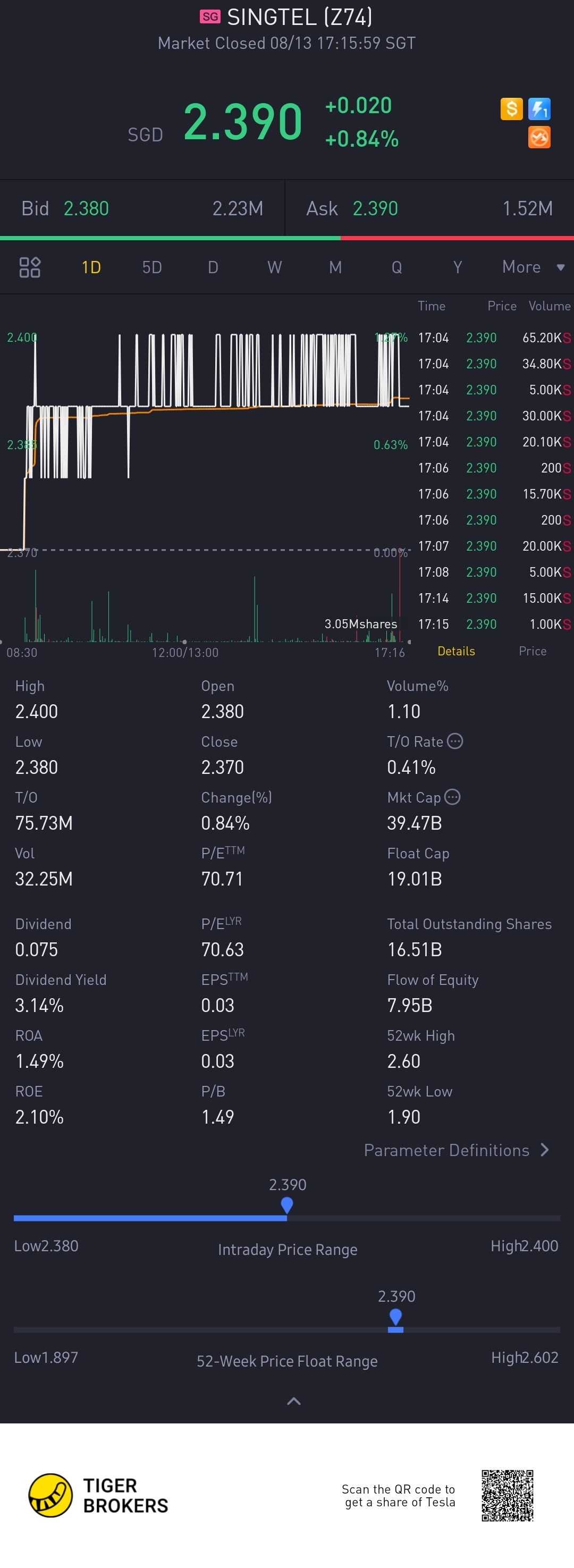Tap the 52-Week Price Float Range marker
Screen dimensions: 574x1568
coord(395,1318)
